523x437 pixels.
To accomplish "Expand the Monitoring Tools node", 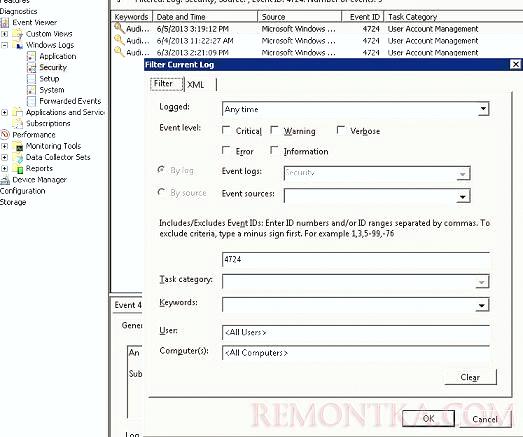I will [x=4, y=146].
